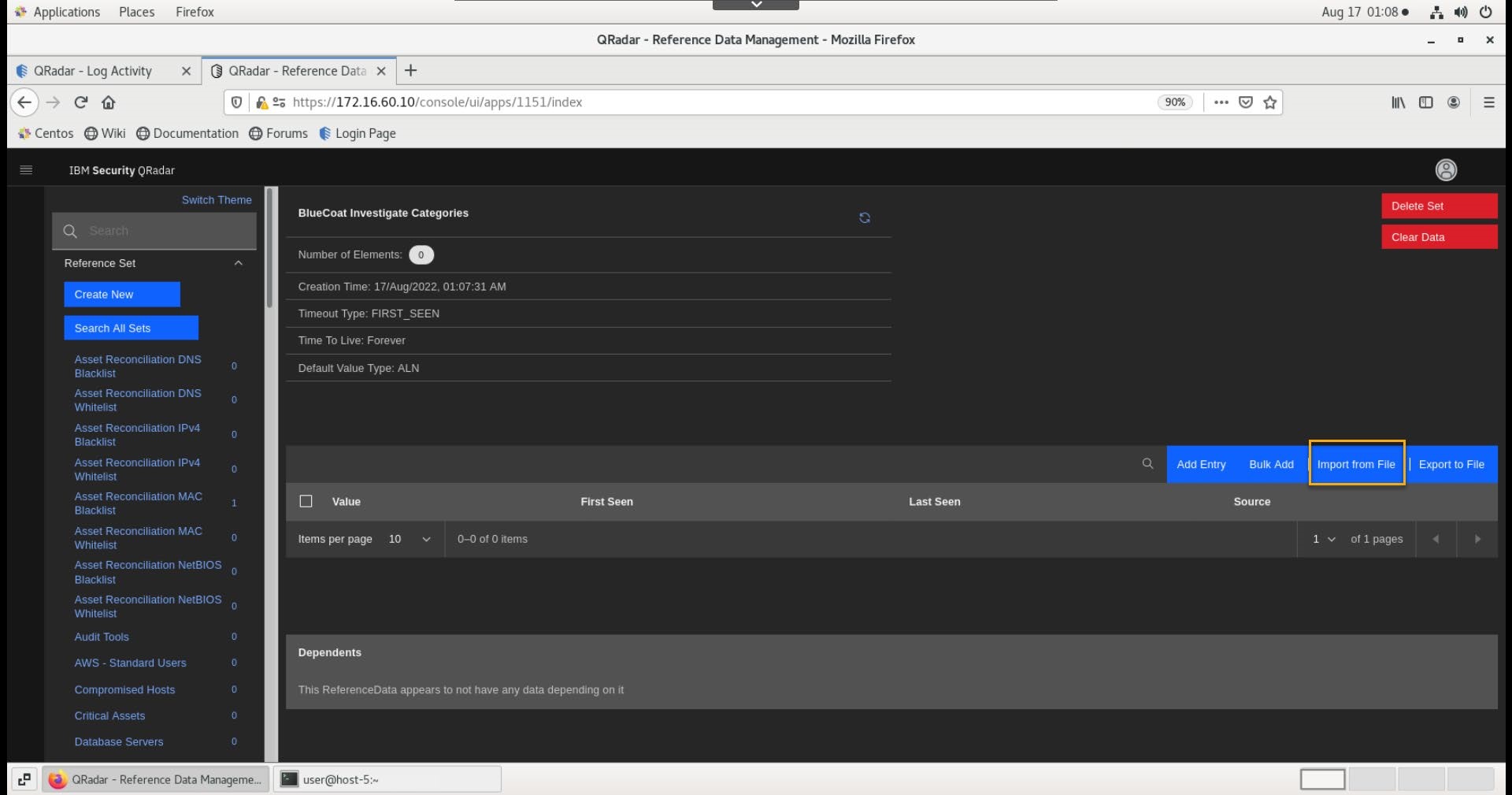Open the Items per page dropdown
Screen dimensions: 1512x795
[409, 539]
